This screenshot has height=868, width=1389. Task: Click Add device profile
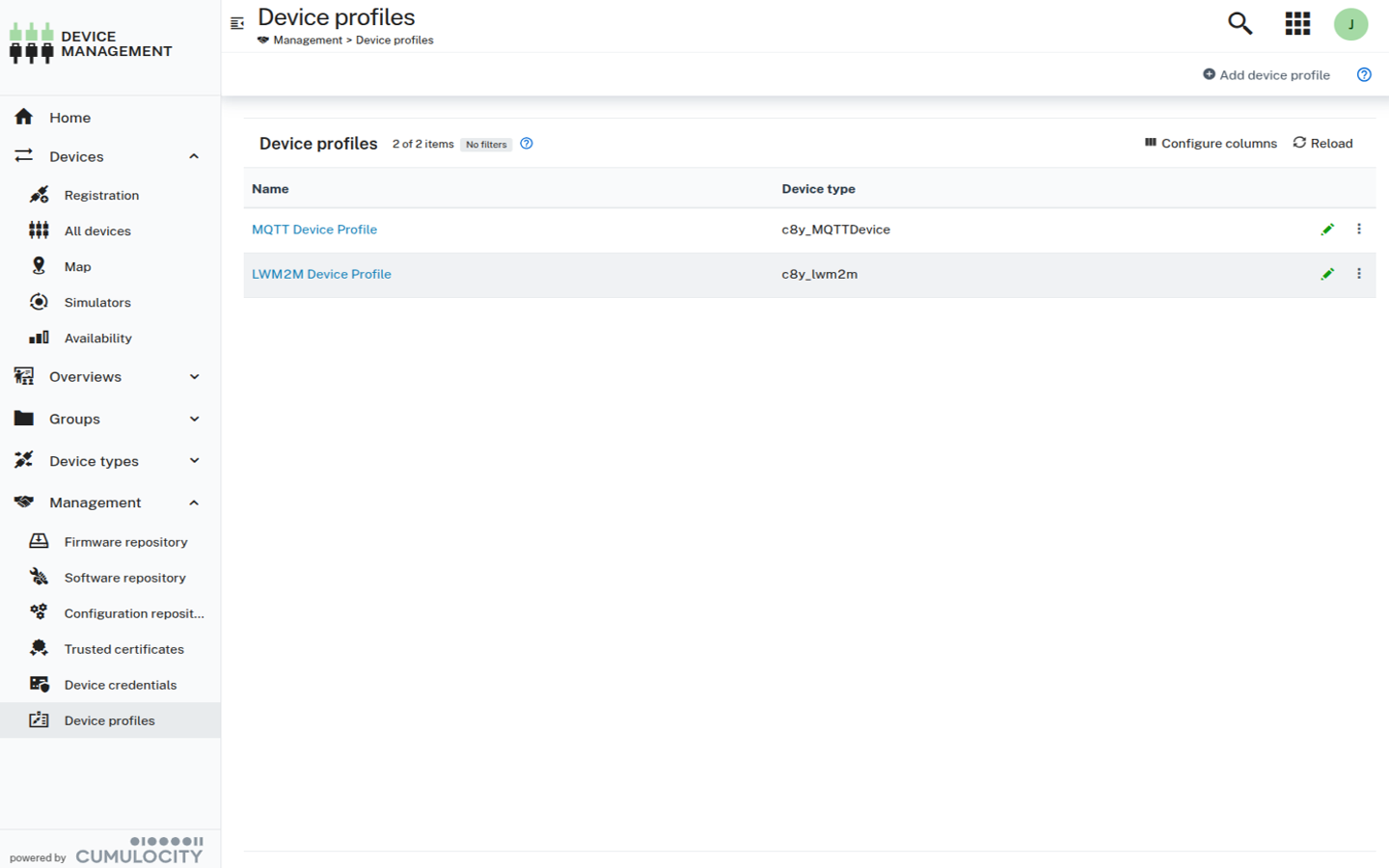[1266, 74]
